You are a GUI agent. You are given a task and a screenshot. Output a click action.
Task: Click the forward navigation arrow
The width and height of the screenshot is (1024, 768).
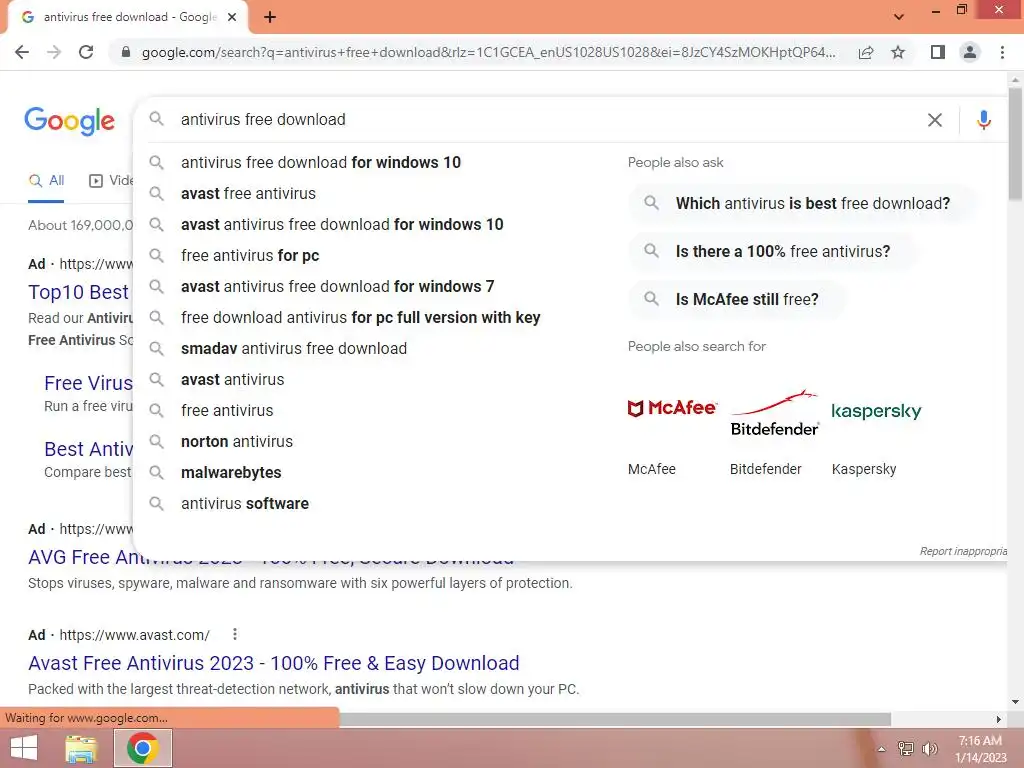(x=54, y=52)
